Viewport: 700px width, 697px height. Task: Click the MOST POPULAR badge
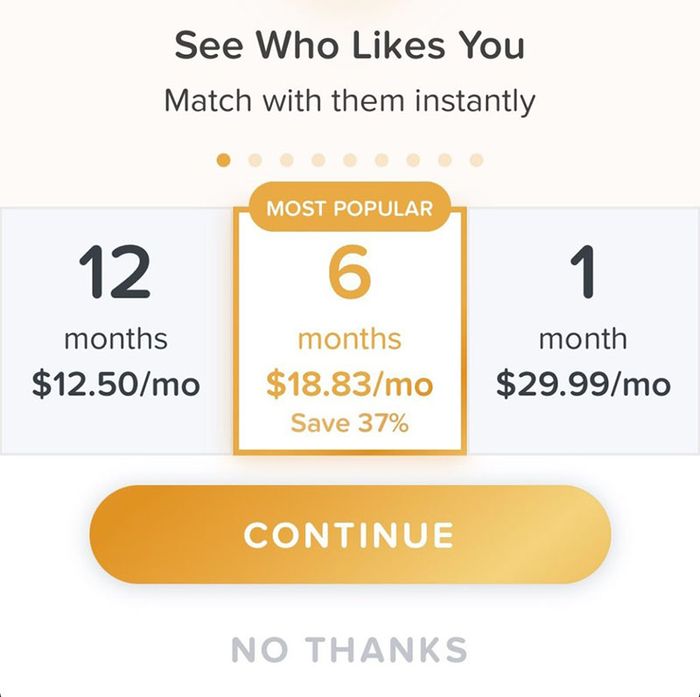point(350,207)
